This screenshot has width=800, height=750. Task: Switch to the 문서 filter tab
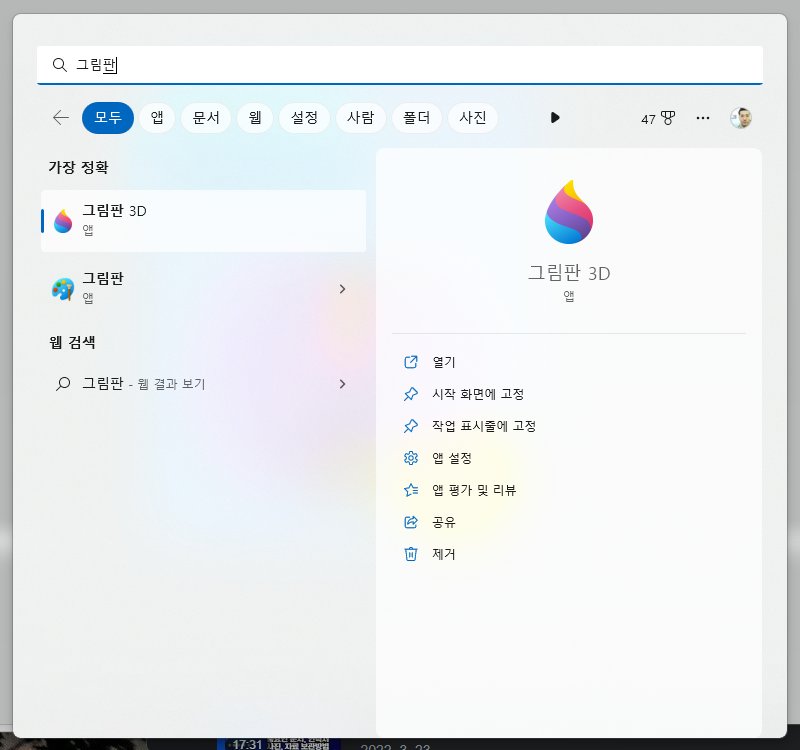pyautogui.click(x=205, y=117)
